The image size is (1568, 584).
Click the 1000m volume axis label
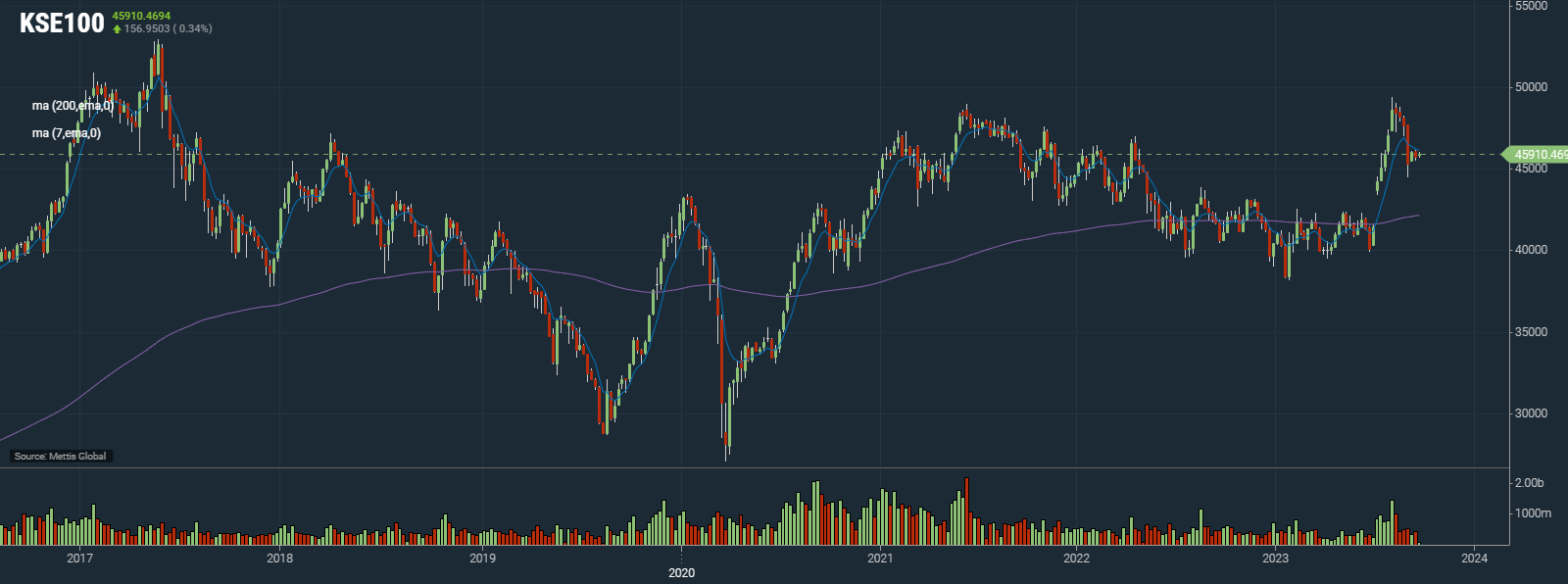click(x=1533, y=513)
